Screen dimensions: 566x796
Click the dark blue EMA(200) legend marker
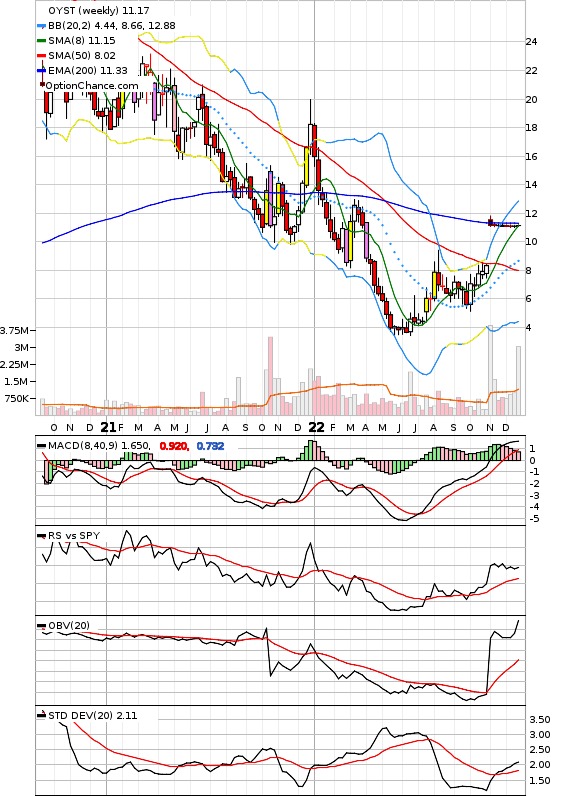[42, 71]
